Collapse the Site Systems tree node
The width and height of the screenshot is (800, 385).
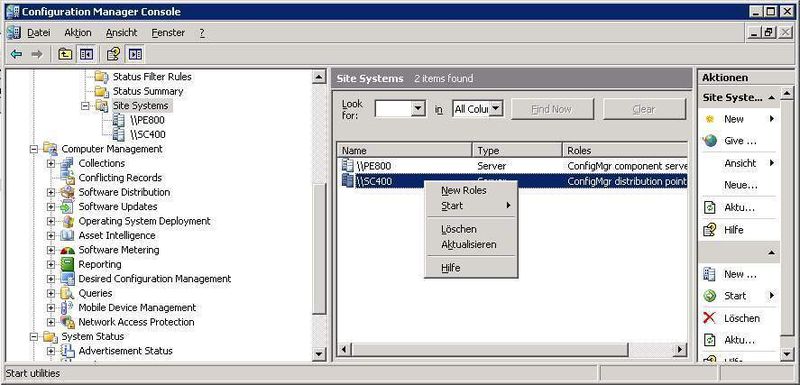tap(85, 106)
